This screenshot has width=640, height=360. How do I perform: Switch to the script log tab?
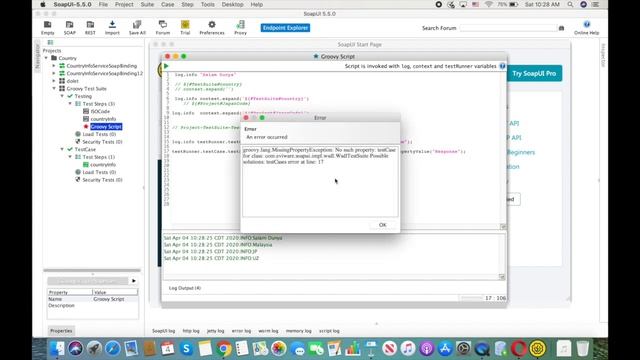329,331
